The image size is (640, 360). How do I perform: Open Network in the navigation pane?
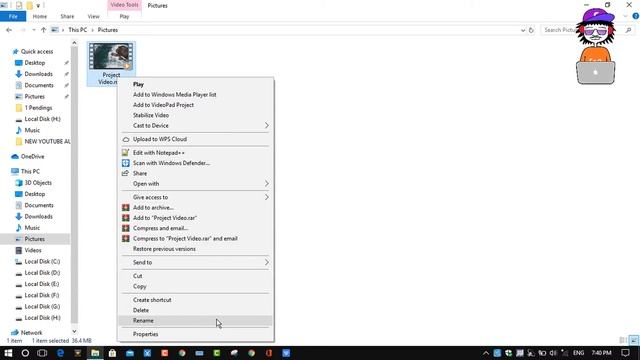(x=31, y=333)
